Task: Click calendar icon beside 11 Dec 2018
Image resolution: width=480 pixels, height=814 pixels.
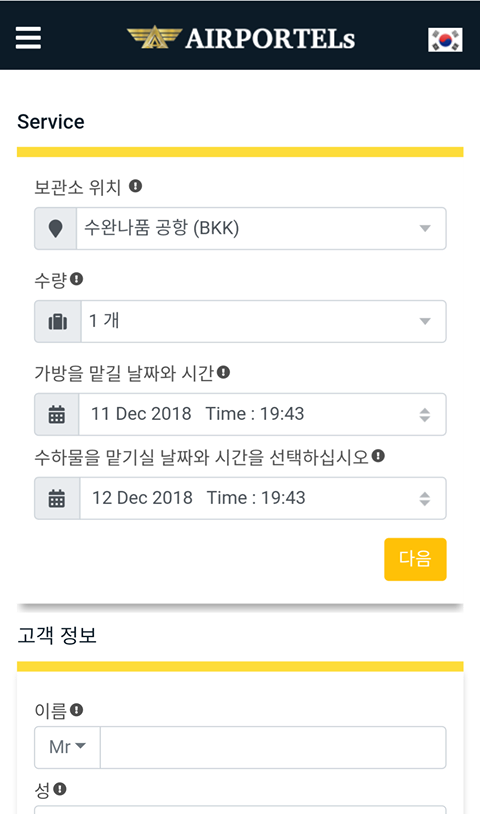Action: [x=57, y=414]
